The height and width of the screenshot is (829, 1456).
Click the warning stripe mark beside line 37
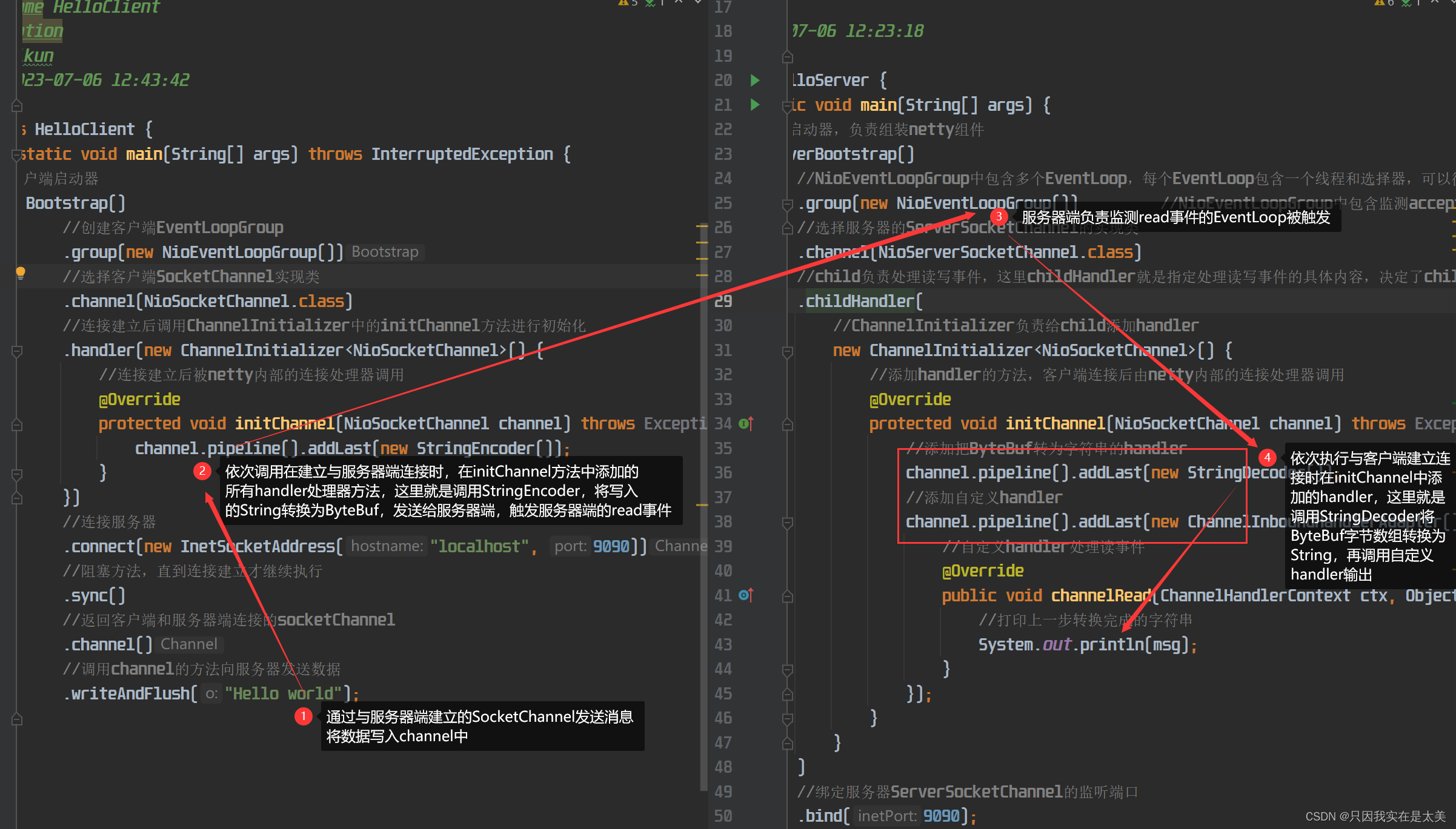[702, 504]
